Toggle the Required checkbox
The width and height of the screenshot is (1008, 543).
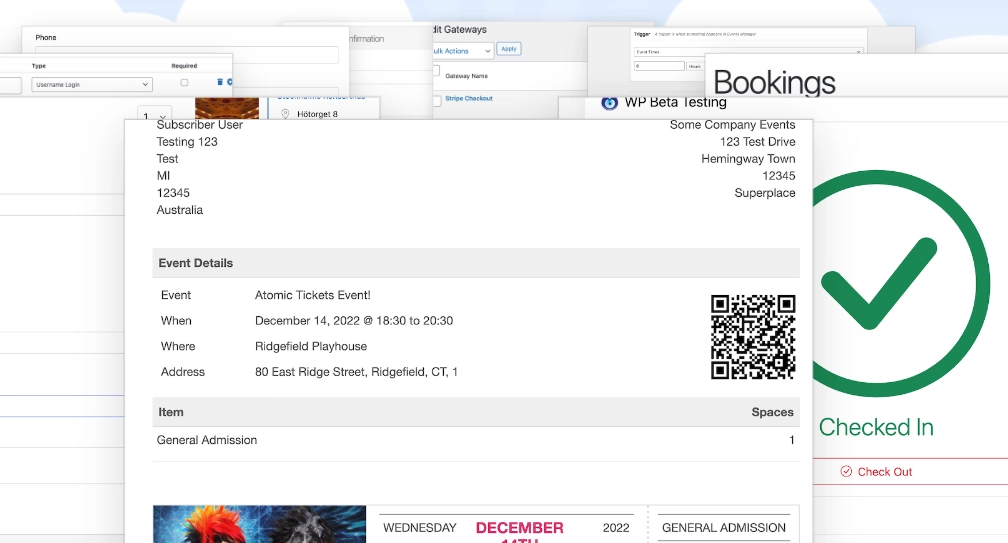(x=183, y=84)
